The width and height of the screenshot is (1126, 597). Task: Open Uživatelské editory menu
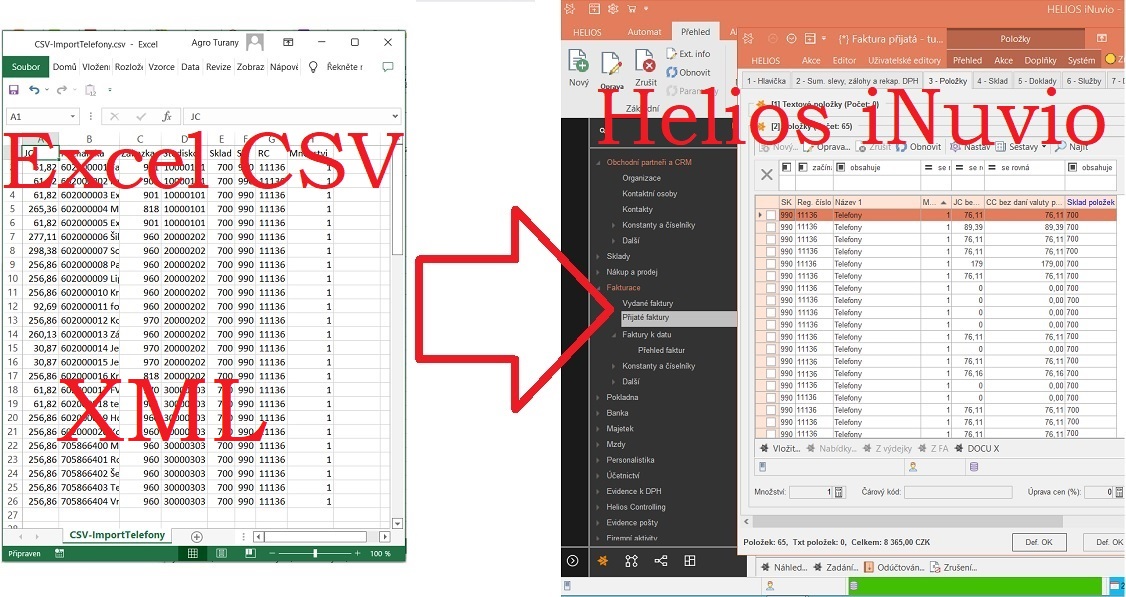(903, 60)
